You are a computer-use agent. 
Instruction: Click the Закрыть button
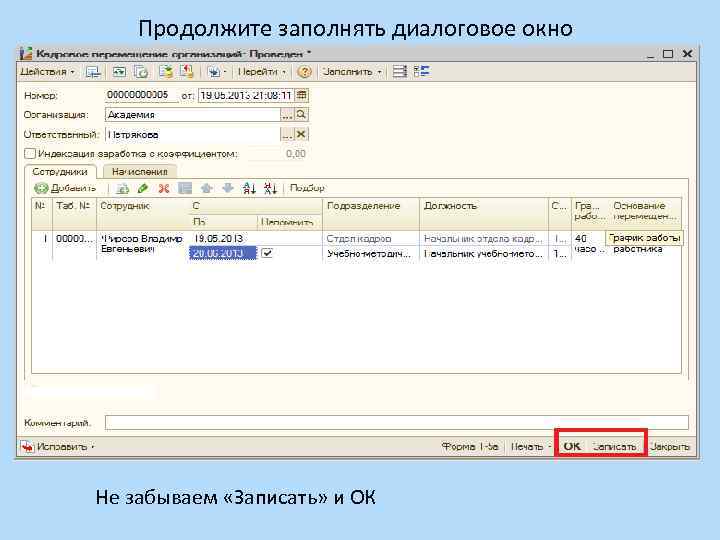coord(670,446)
